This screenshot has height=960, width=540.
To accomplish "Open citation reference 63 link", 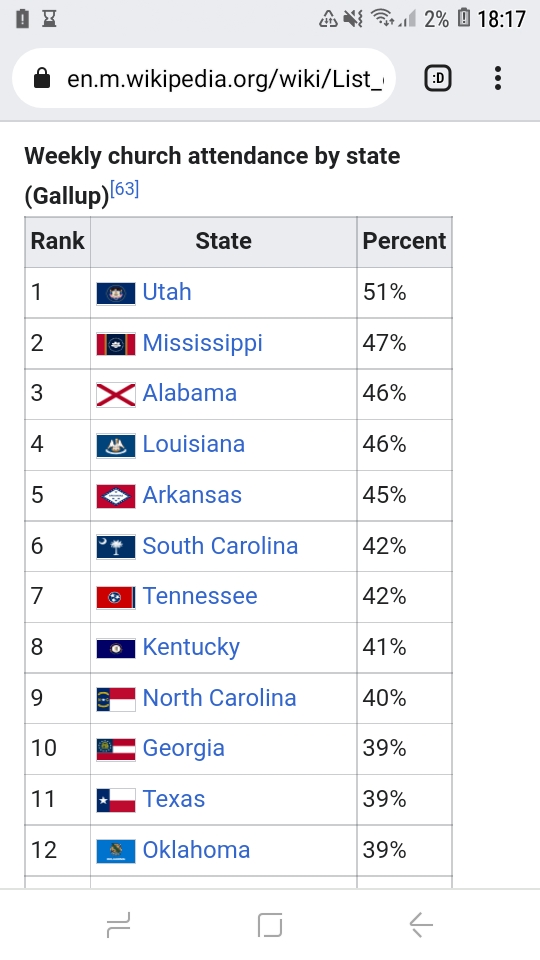I will click(125, 189).
